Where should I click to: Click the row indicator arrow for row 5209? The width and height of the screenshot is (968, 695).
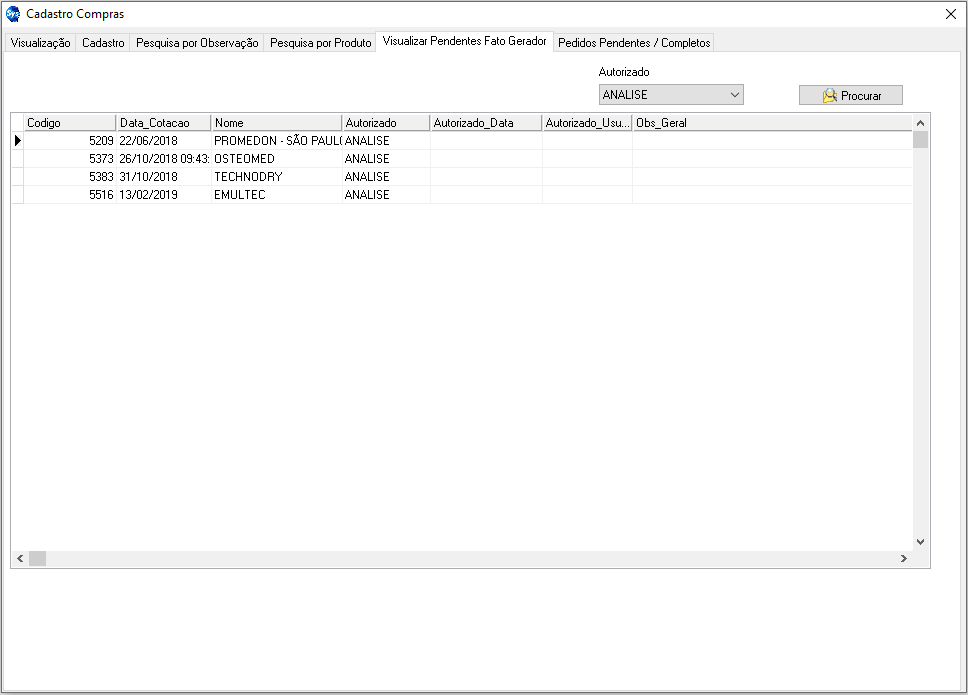pos(17,141)
